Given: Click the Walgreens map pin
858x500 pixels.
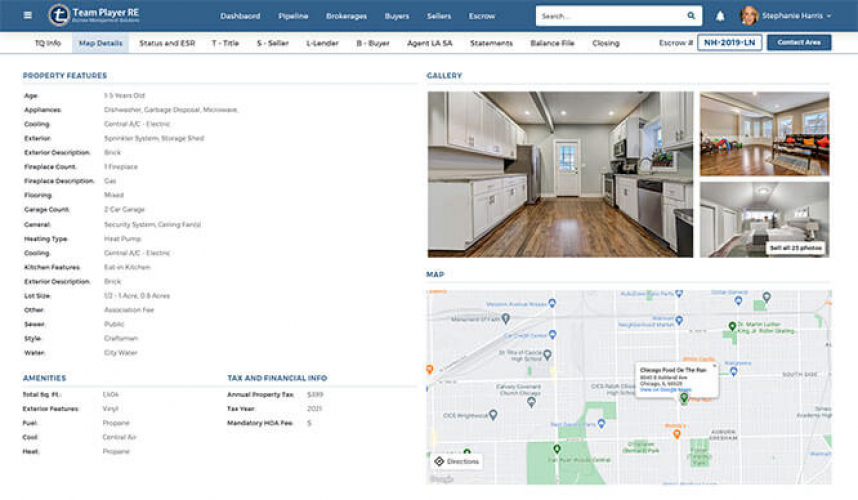Looking at the screenshot, I should click(734, 371).
